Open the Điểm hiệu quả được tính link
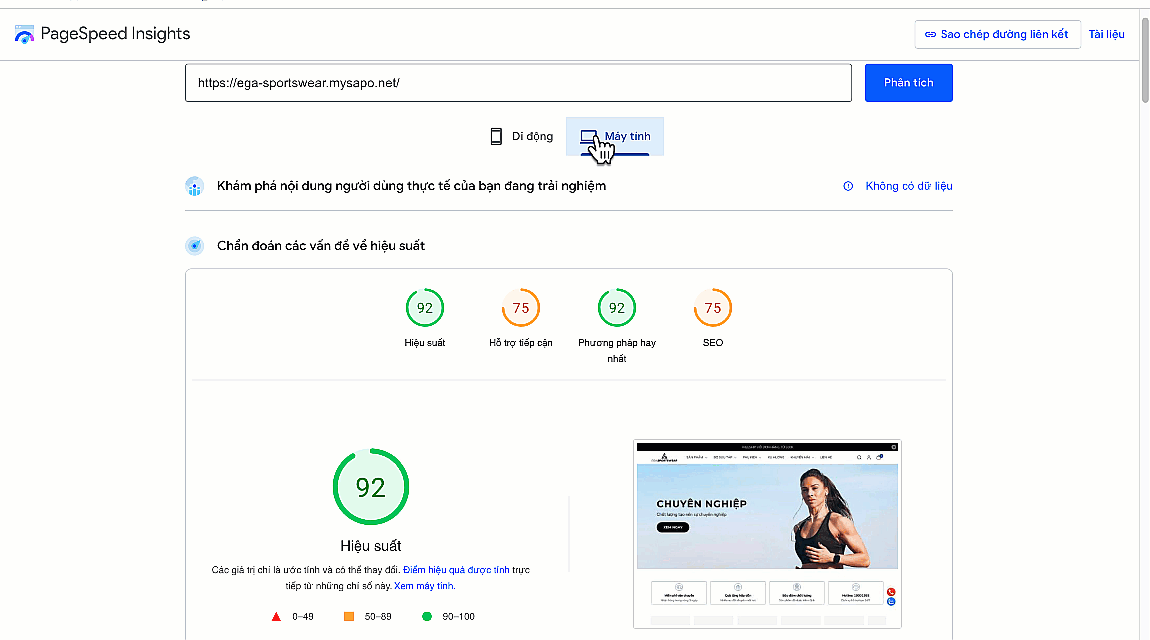Viewport: 1150px width, 640px height. pyautogui.click(x=456, y=570)
